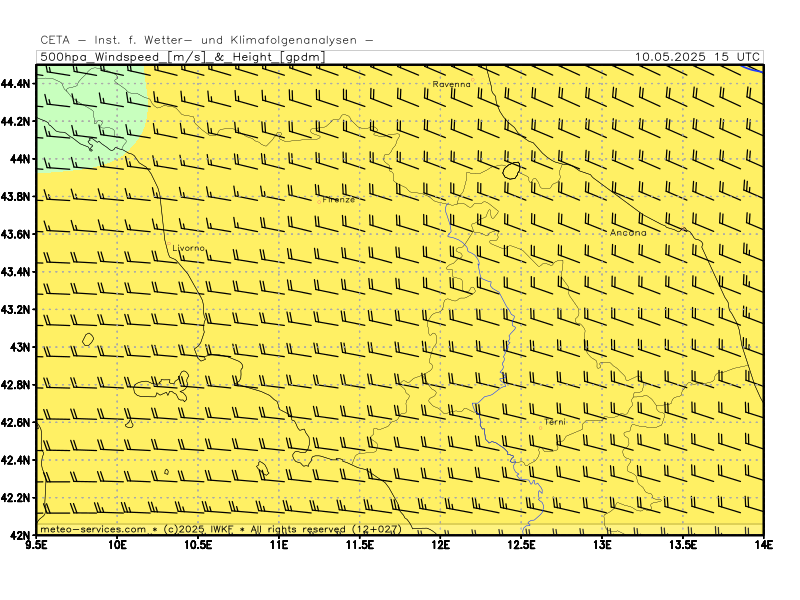Click the 14E longitude label

[763, 545]
